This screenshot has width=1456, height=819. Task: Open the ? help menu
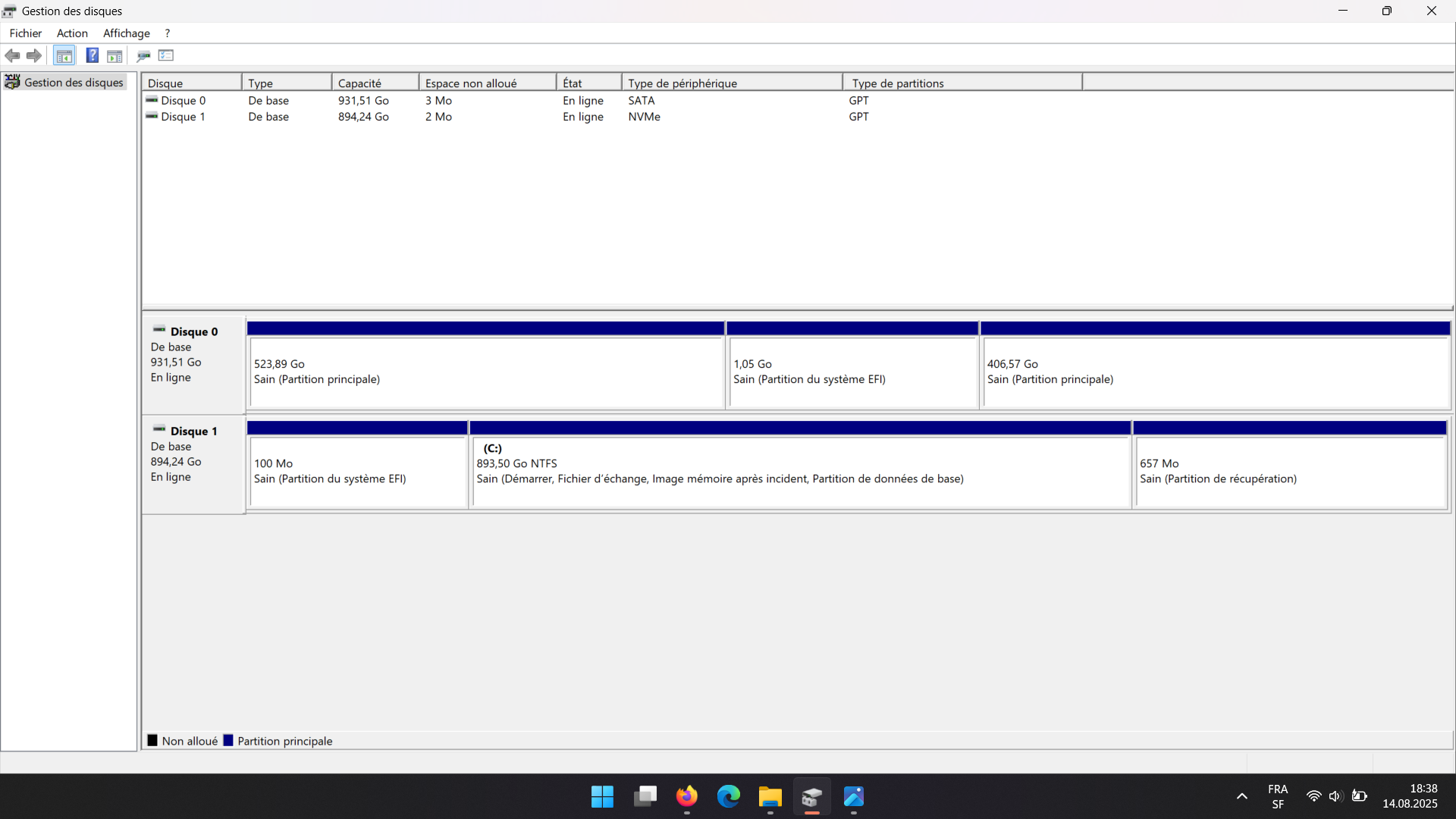click(x=168, y=33)
